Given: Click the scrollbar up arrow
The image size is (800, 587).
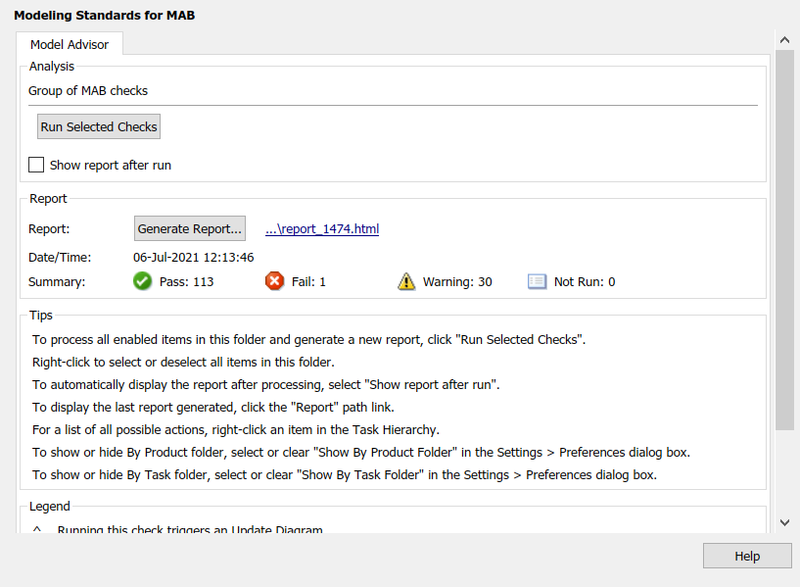Looking at the screenshot, I should pos(785,40).
